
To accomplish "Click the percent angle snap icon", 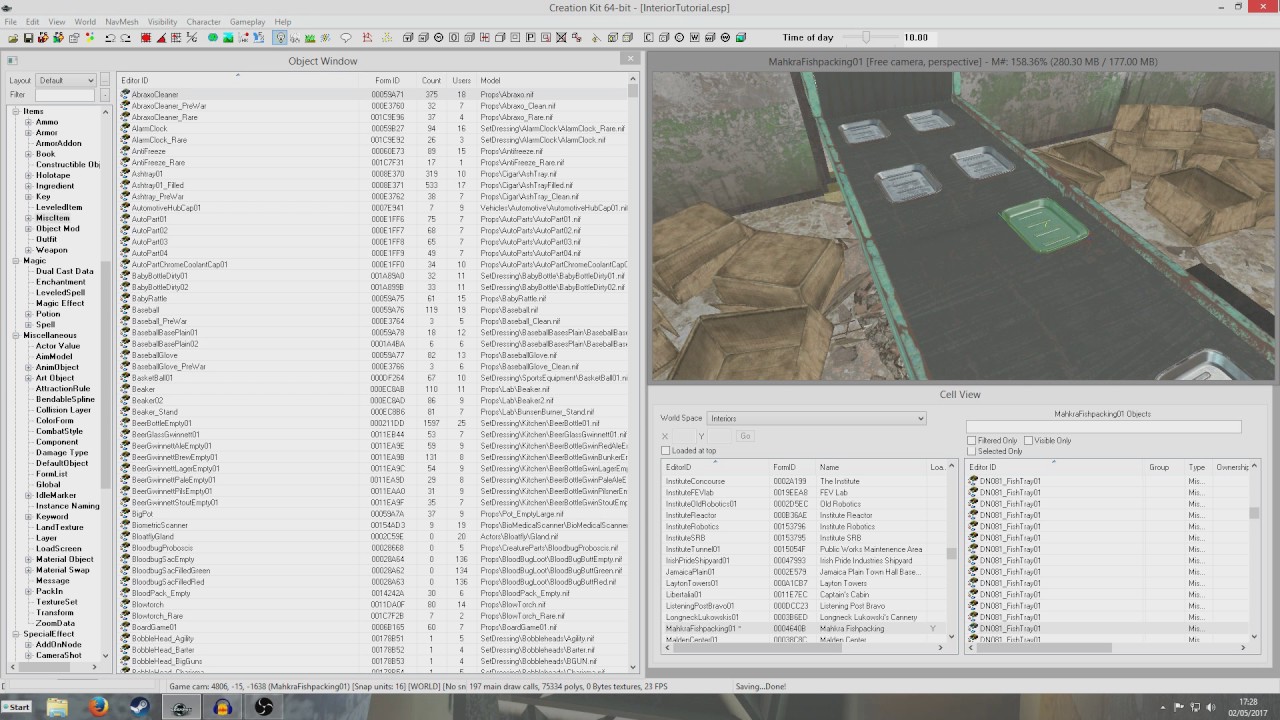I will 191,38.
